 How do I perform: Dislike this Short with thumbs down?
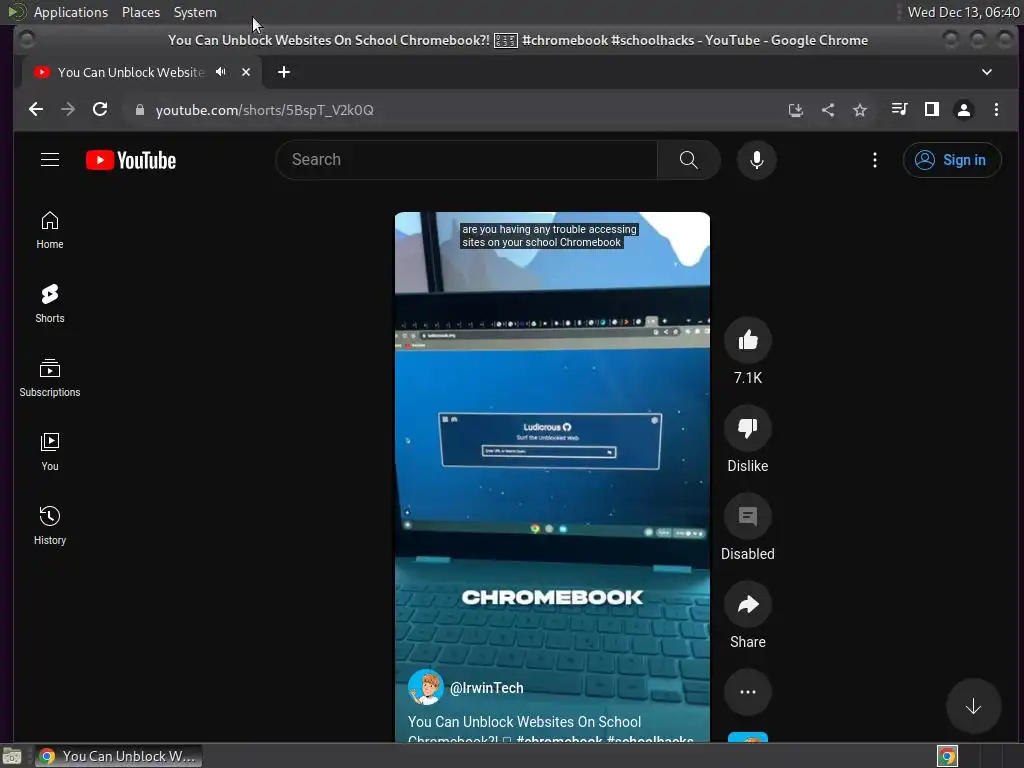pos(747,428)
